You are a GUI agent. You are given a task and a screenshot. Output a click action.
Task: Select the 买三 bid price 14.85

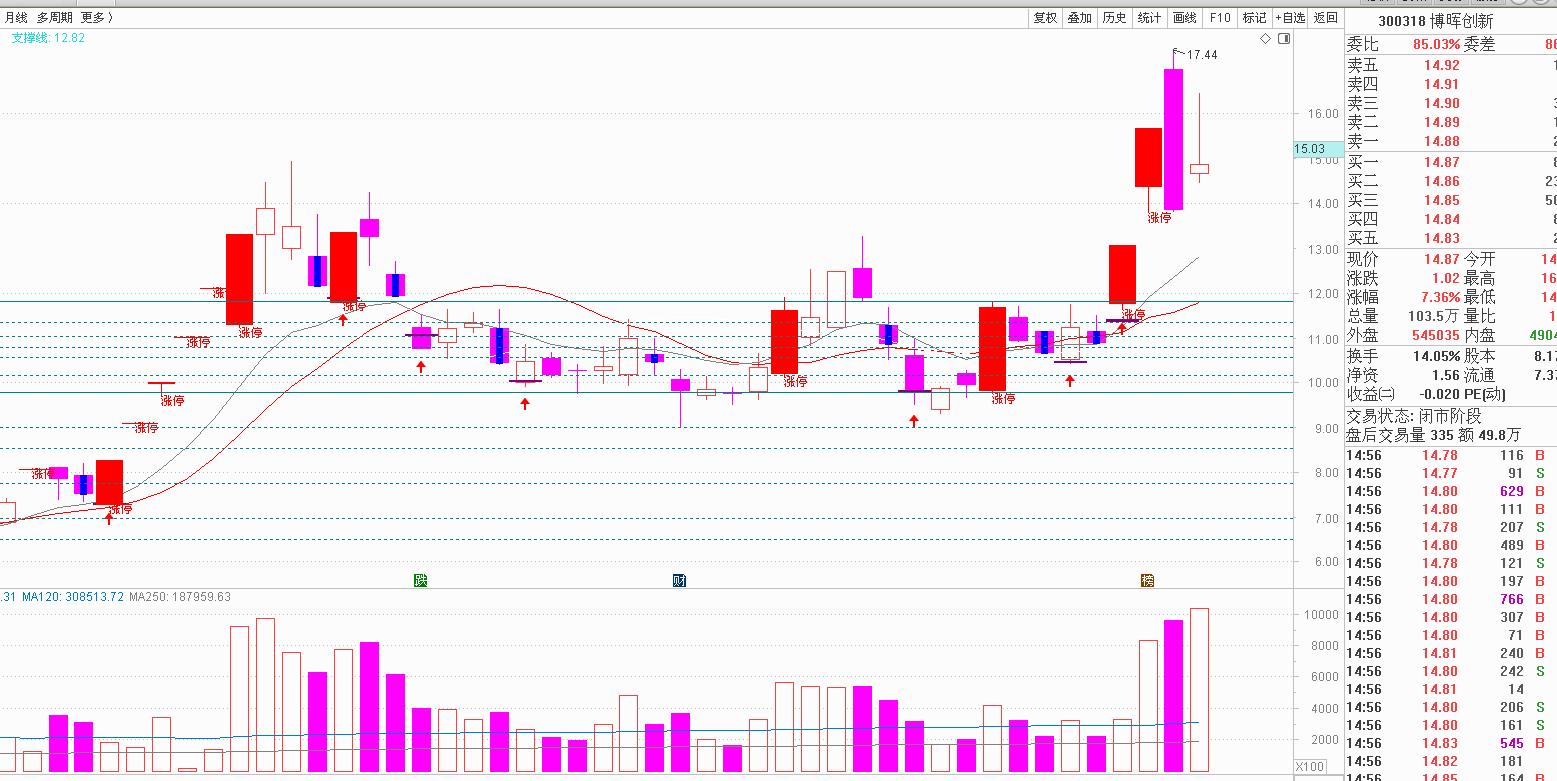tap(1442, 200)
